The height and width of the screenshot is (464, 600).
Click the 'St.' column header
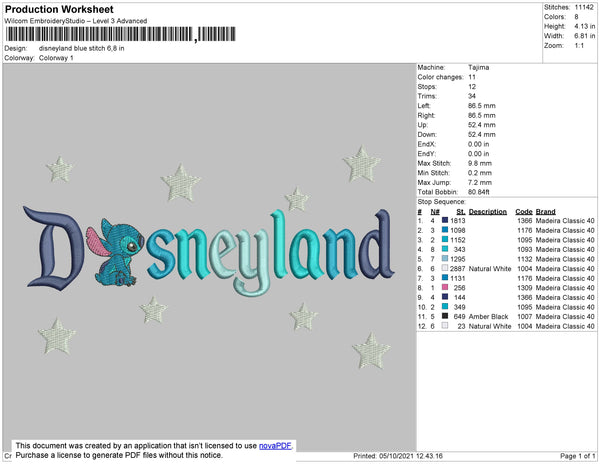(x=461, y=212)
